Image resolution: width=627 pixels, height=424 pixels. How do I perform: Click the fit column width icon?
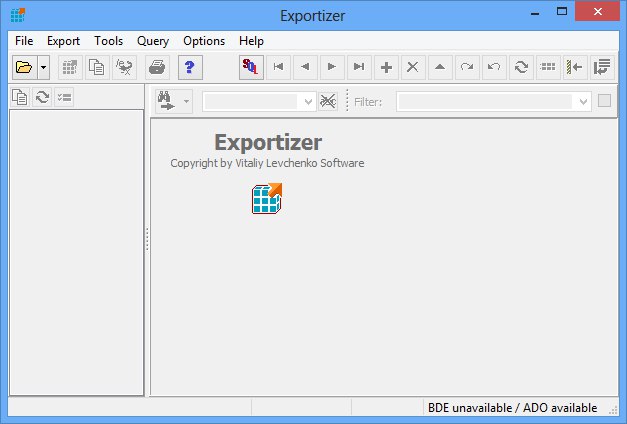(x=575, y=67)
